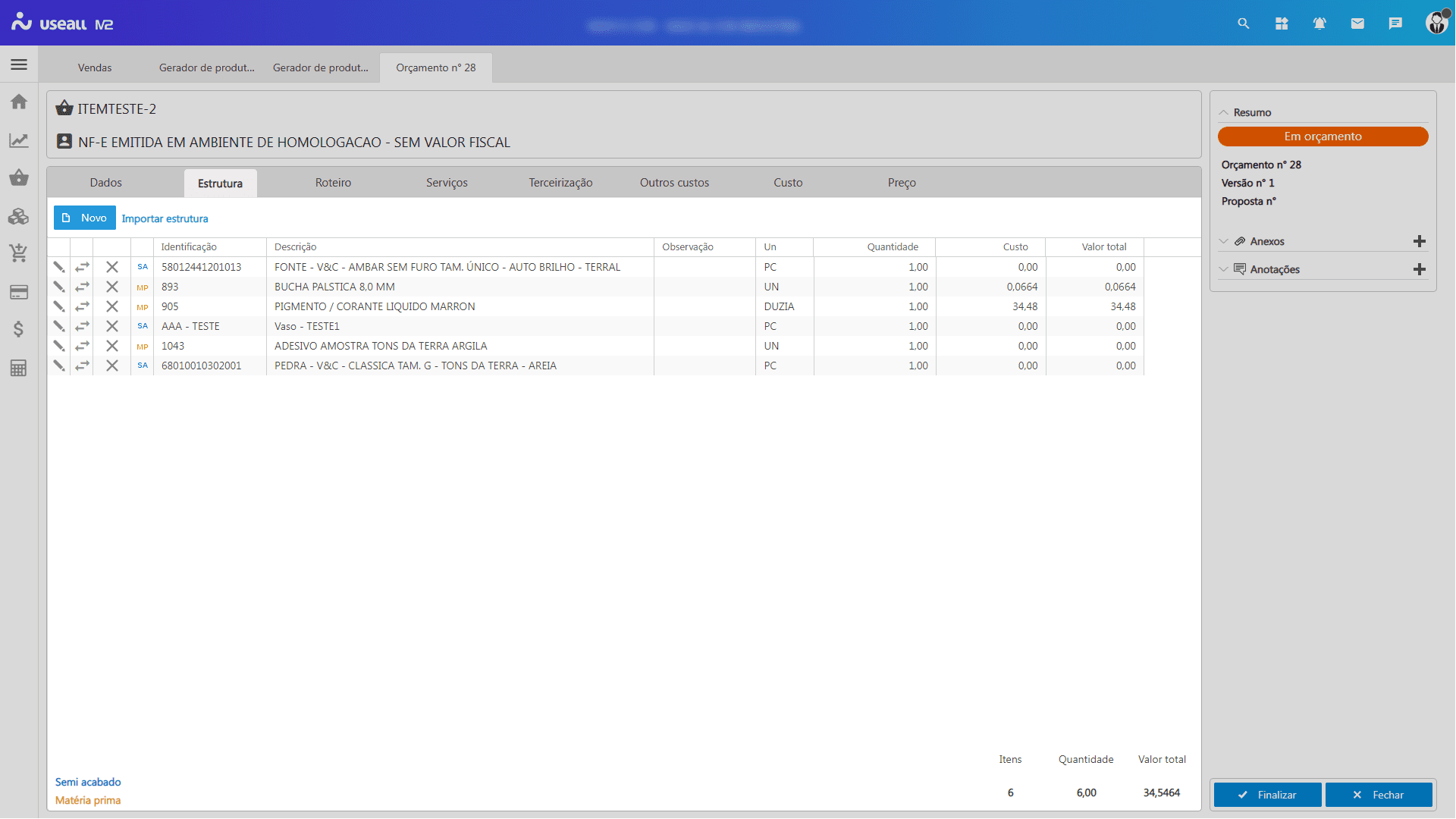
Task: Delete the PIGMENTO / CORANTE row
Action: tap(112, 306)
